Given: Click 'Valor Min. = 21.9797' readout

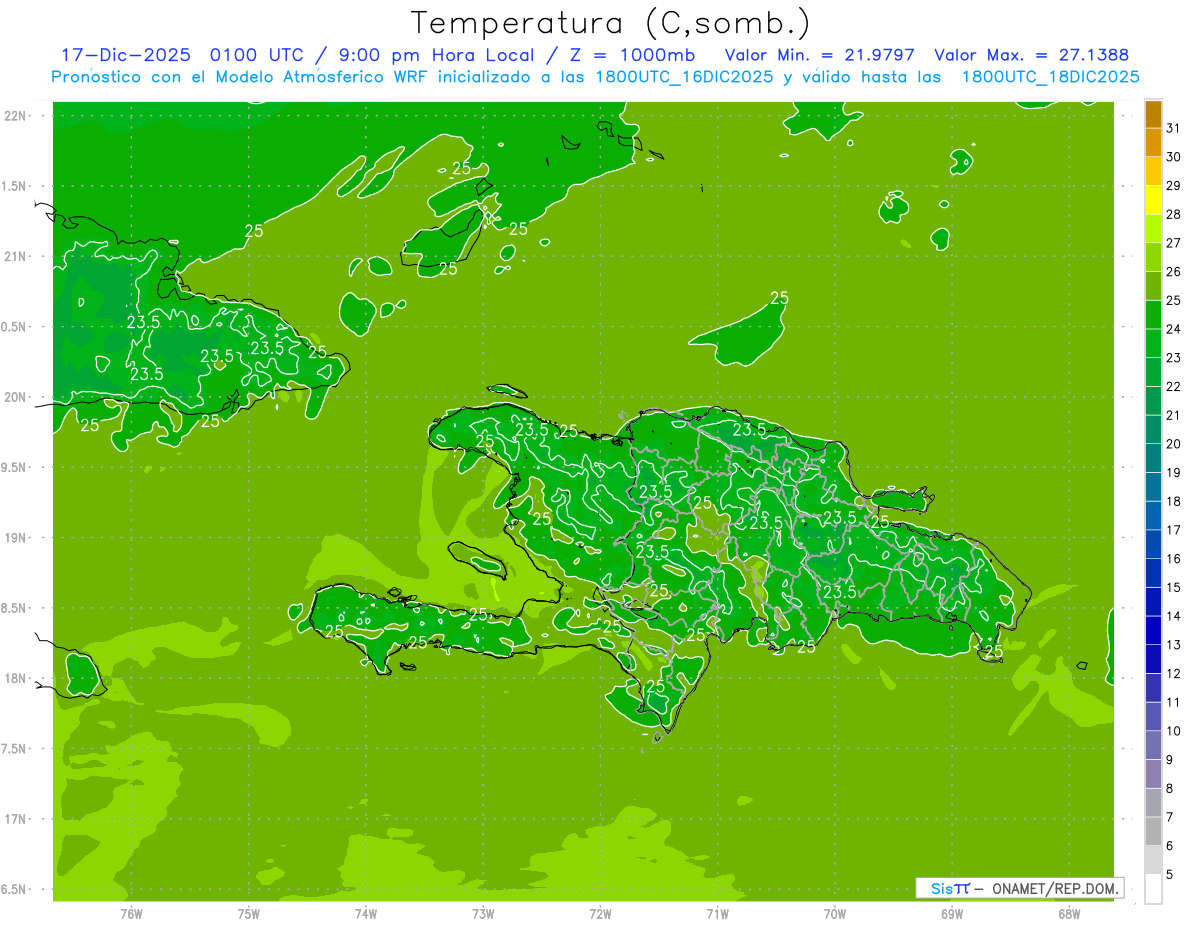Looking at the screenshot, I should (820, 55).
